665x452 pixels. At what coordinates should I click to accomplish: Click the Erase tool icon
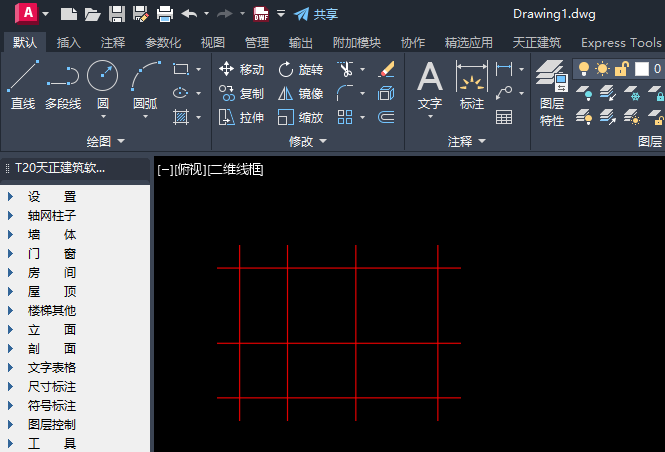click(386, 69)
